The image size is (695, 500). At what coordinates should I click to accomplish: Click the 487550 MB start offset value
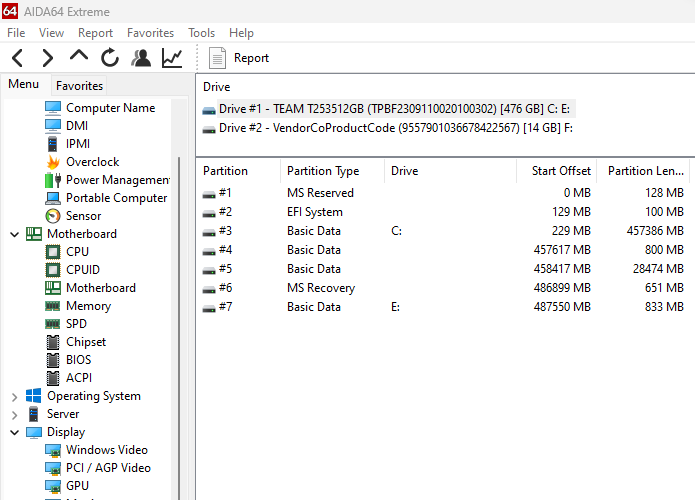[562, 307]
